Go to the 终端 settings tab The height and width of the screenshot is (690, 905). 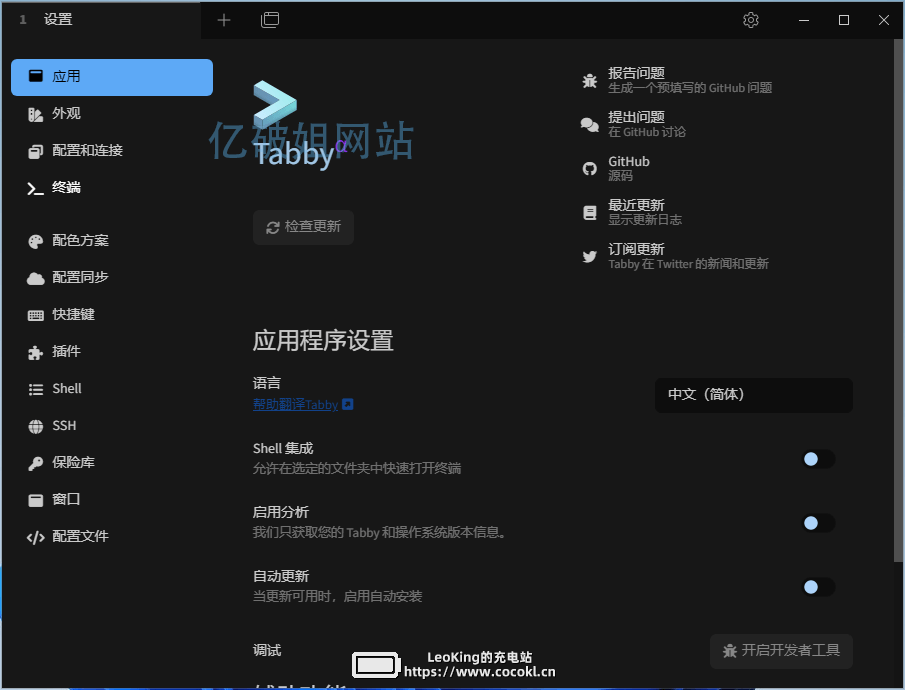point(112,188)
